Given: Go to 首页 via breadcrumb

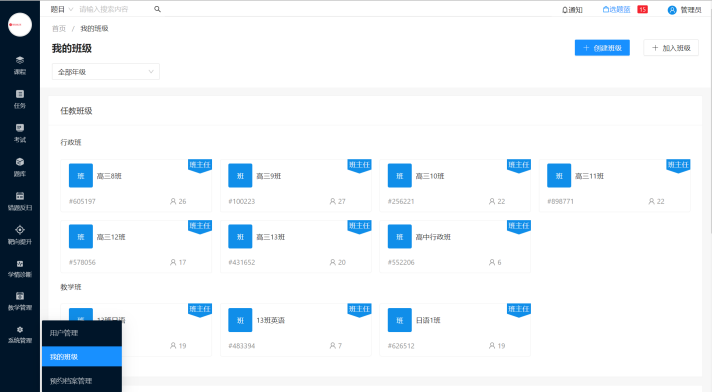Looking at the screenshot, I should click(x=59, y=29).
